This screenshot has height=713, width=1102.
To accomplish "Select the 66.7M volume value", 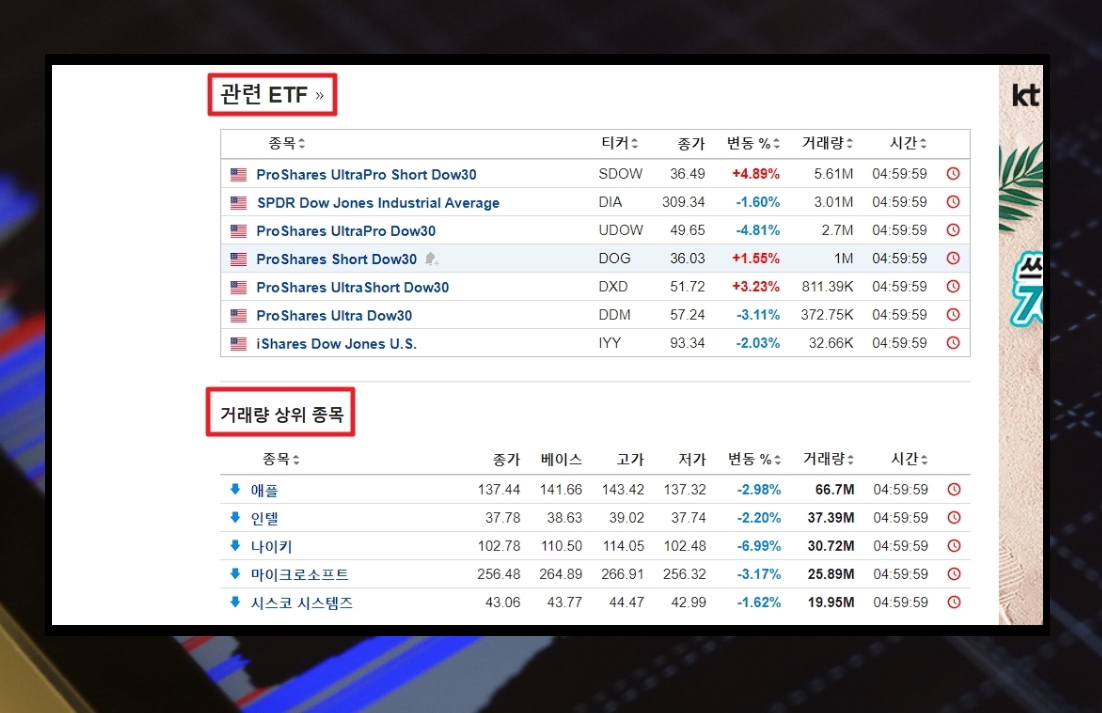I will click(x=834, y=490).
